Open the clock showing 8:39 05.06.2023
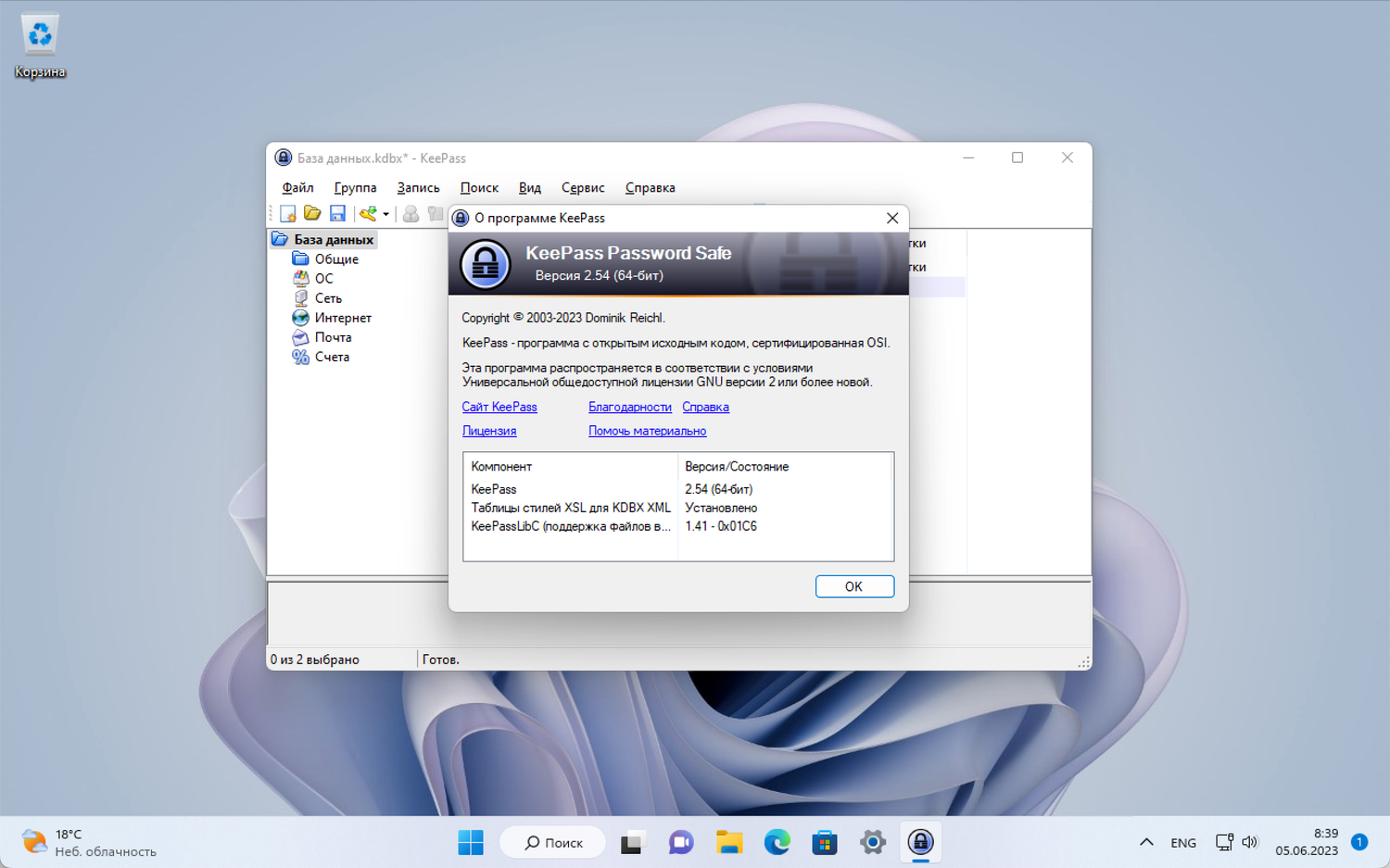The height and width of the screenshot is (868, 1390). [1307, 842]
